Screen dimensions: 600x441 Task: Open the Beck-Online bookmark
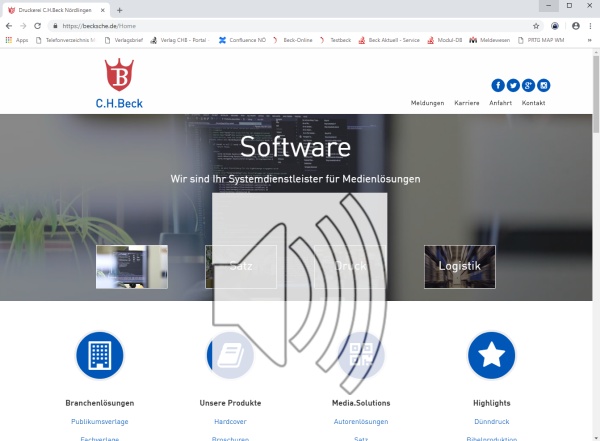click(292, 40)
